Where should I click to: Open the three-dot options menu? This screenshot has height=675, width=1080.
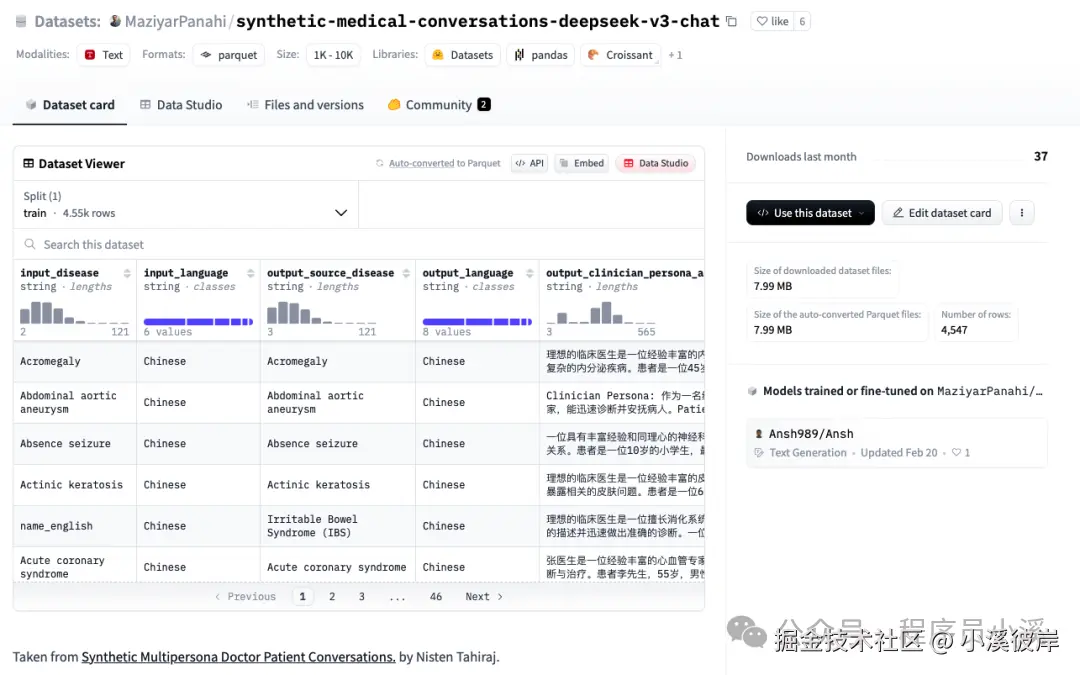point(1021,212)
